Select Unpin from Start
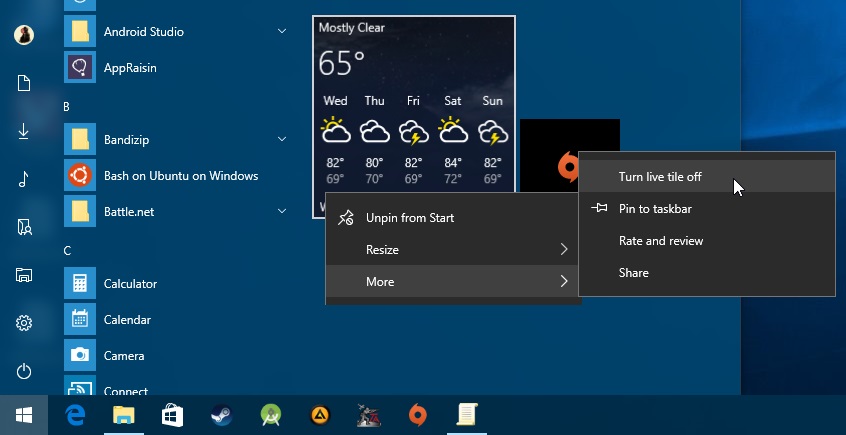The image size is (846, 435). coord(453,218)
